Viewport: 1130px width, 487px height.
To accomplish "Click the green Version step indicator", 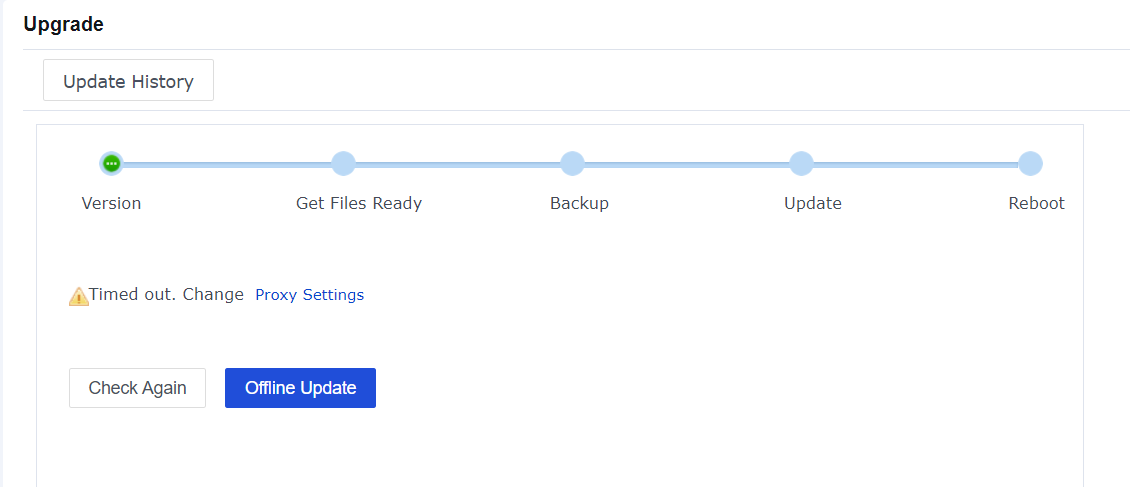I will point(111,163).
